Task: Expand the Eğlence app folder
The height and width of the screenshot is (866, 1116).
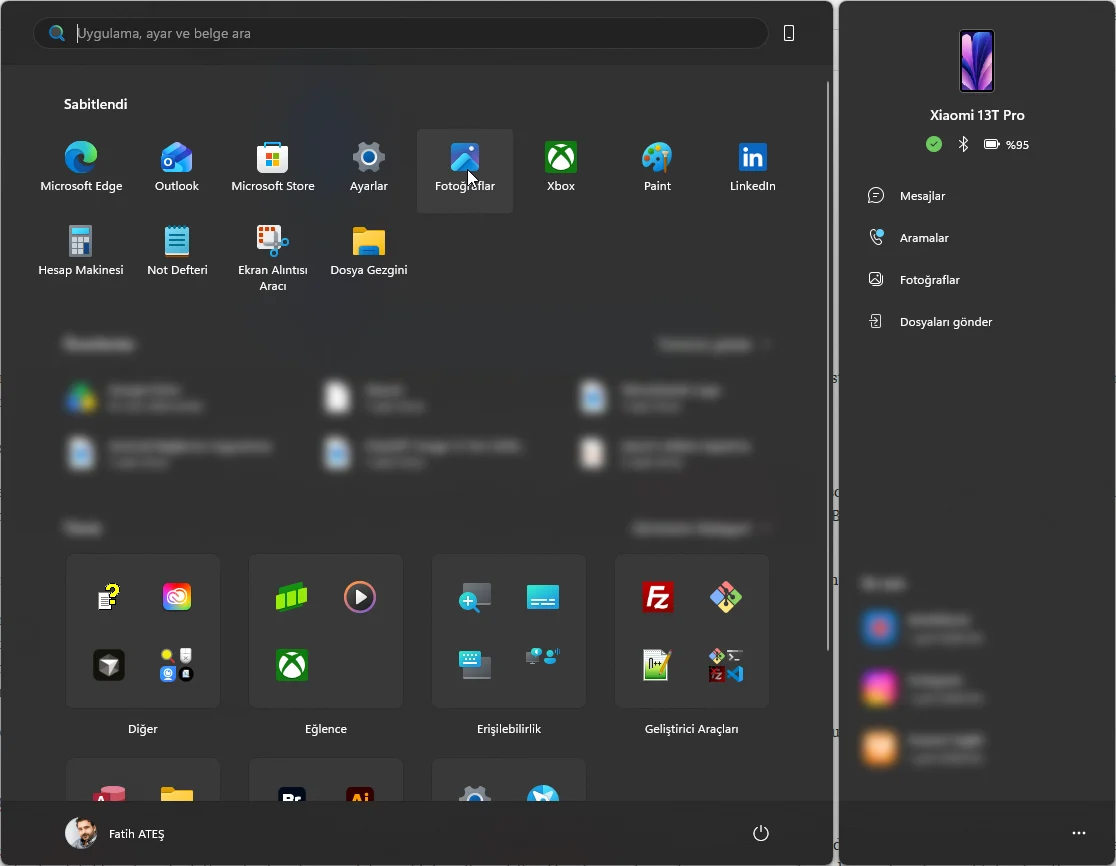Action: 326,631
